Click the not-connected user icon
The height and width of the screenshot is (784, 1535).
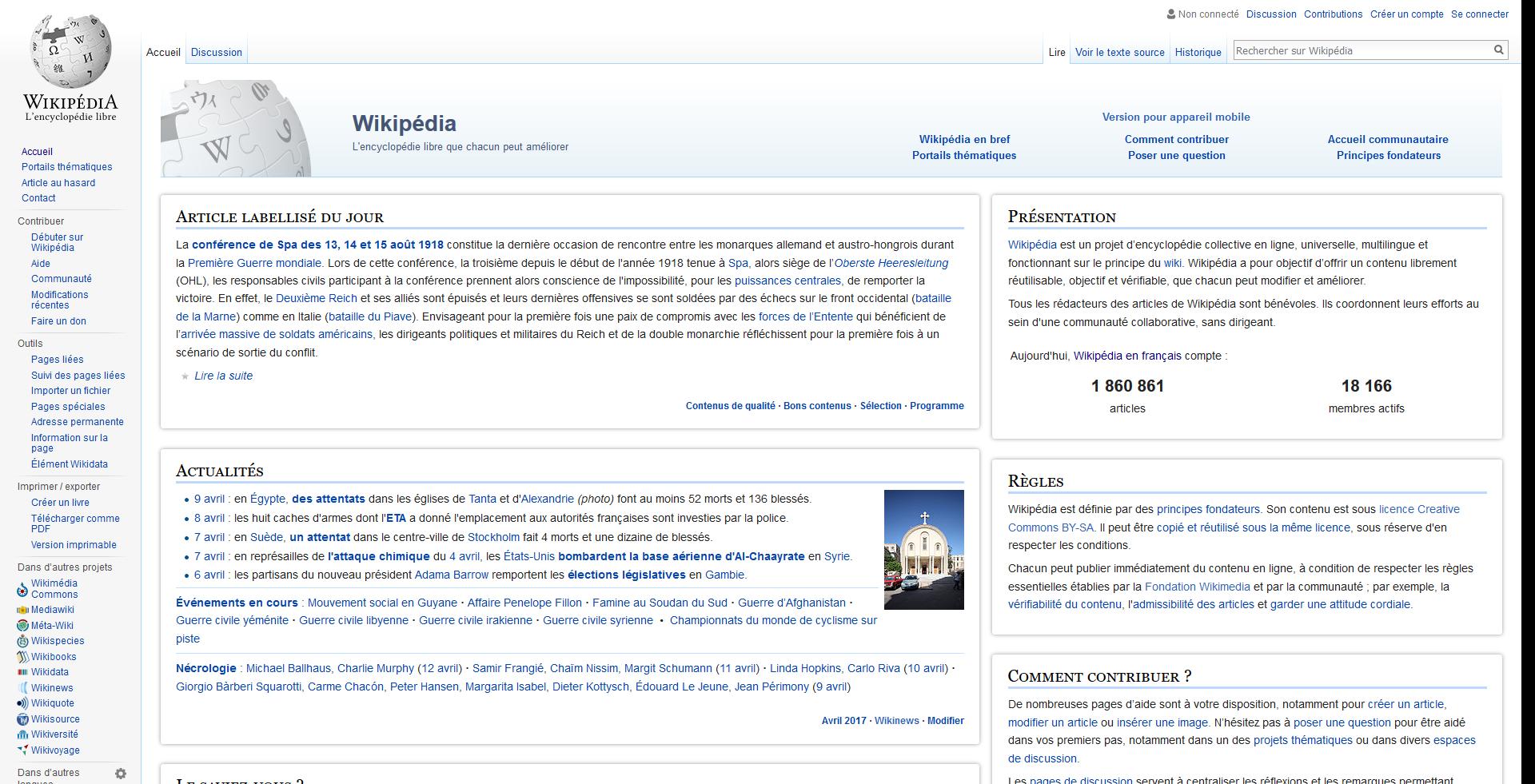pos(1171,14)
